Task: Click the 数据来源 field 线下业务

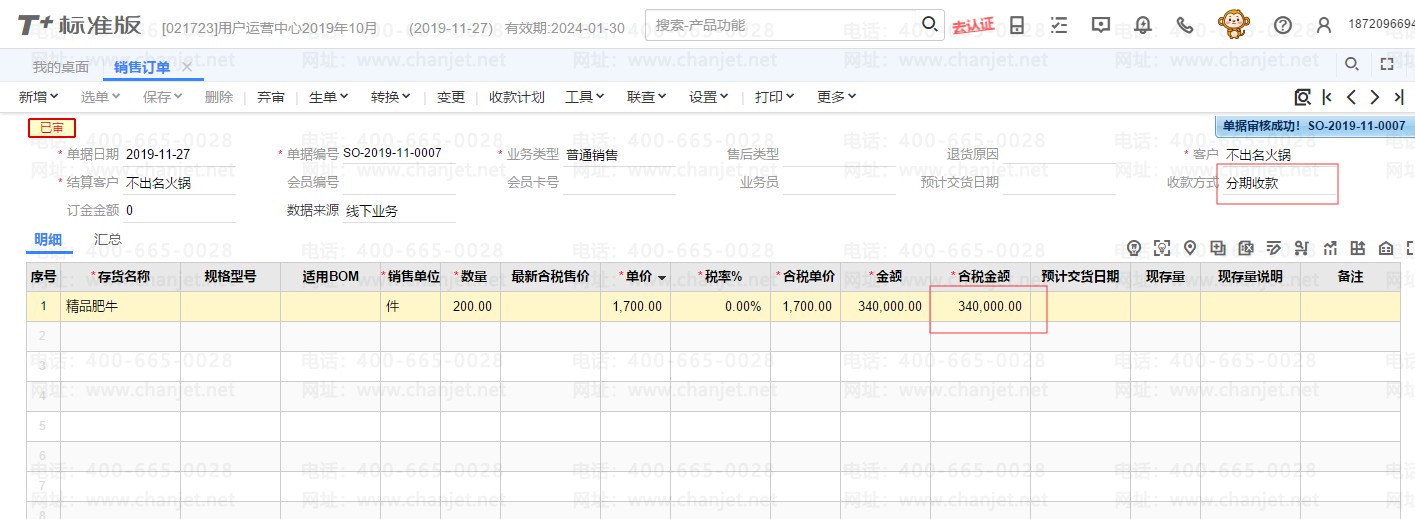Action: [x=400, y=212]
